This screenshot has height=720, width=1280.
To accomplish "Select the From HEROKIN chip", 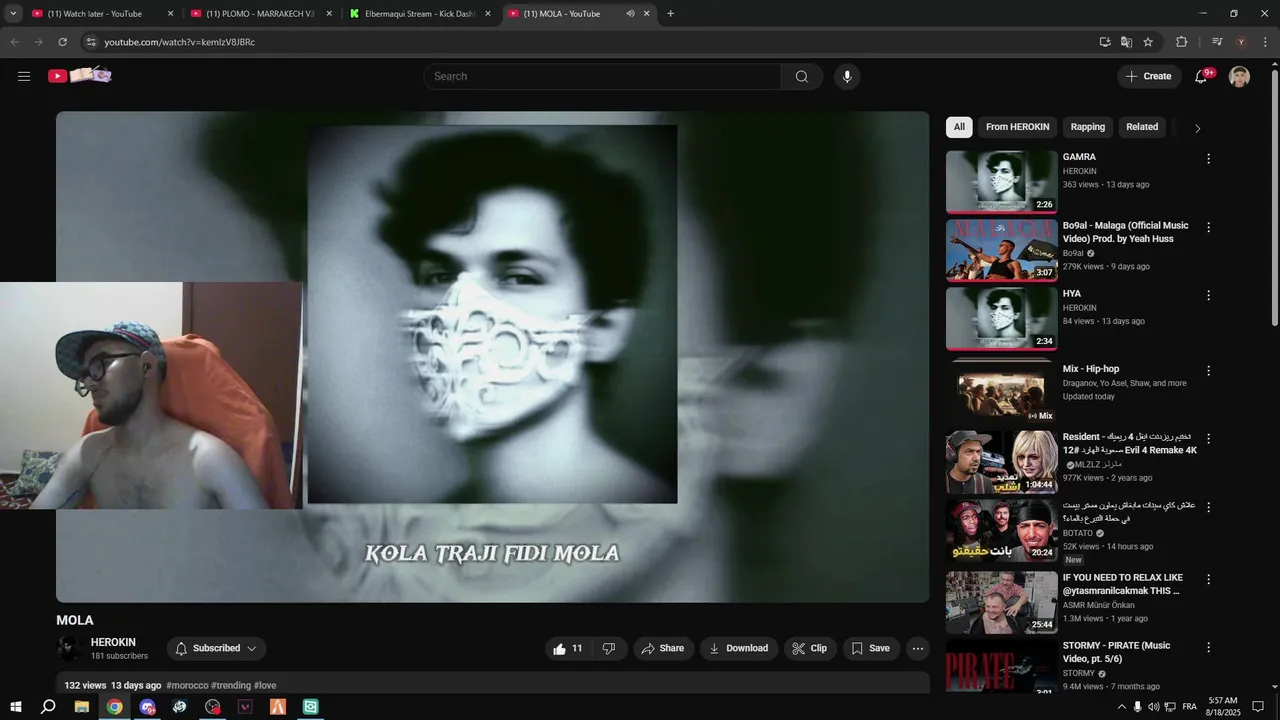I will [1017, 127].
